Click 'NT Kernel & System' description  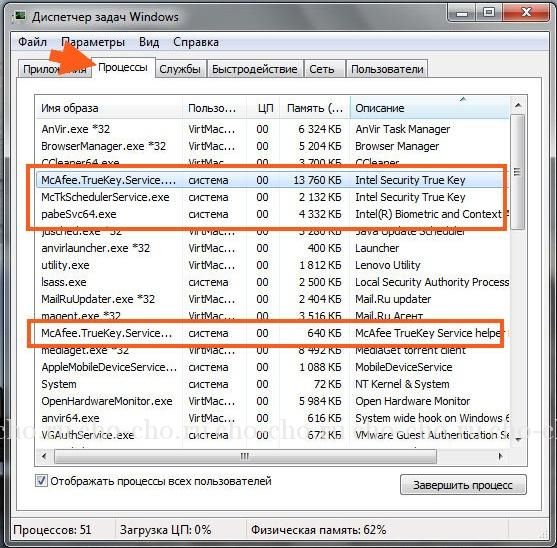pos(402,384)
